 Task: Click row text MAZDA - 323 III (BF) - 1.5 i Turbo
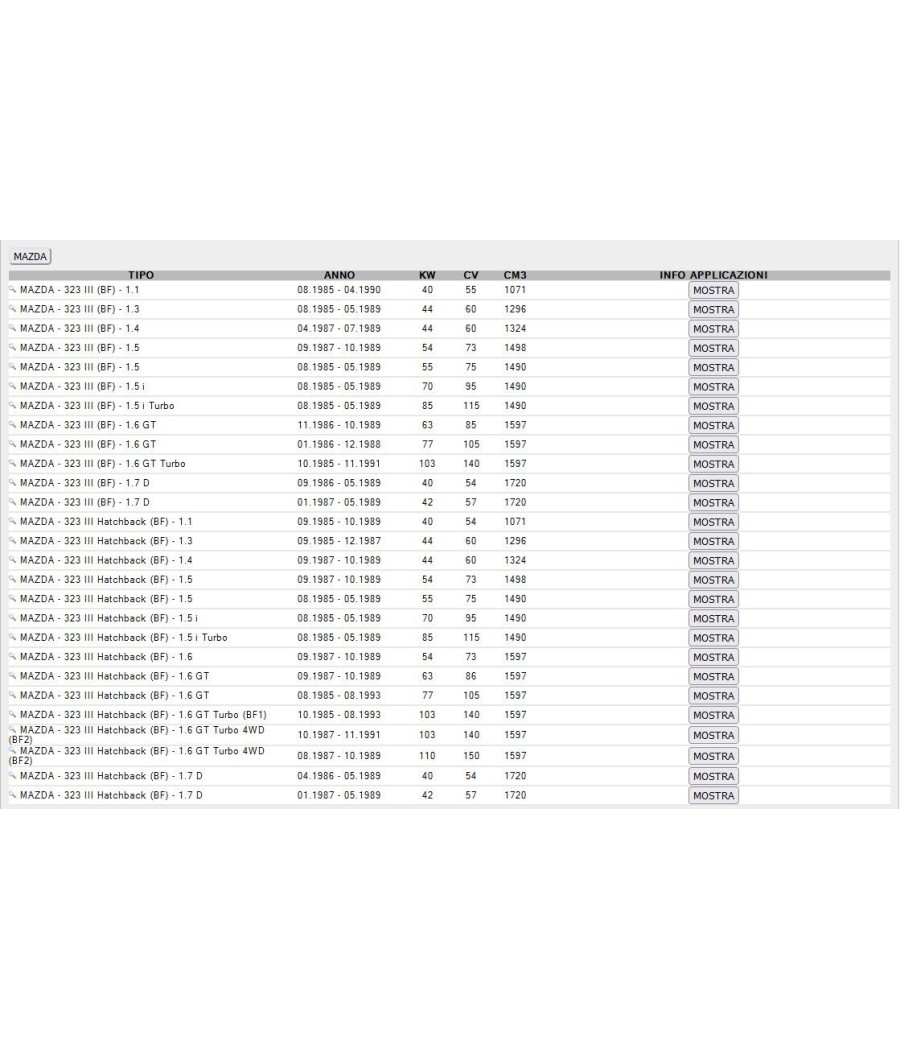tap(97, 406)
